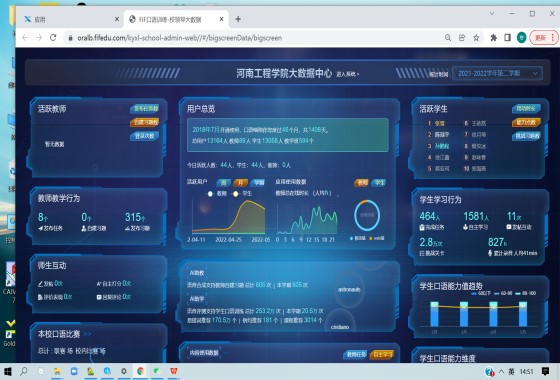Click the address bar URL field
The image size is (560, 380).
point(254,38)
